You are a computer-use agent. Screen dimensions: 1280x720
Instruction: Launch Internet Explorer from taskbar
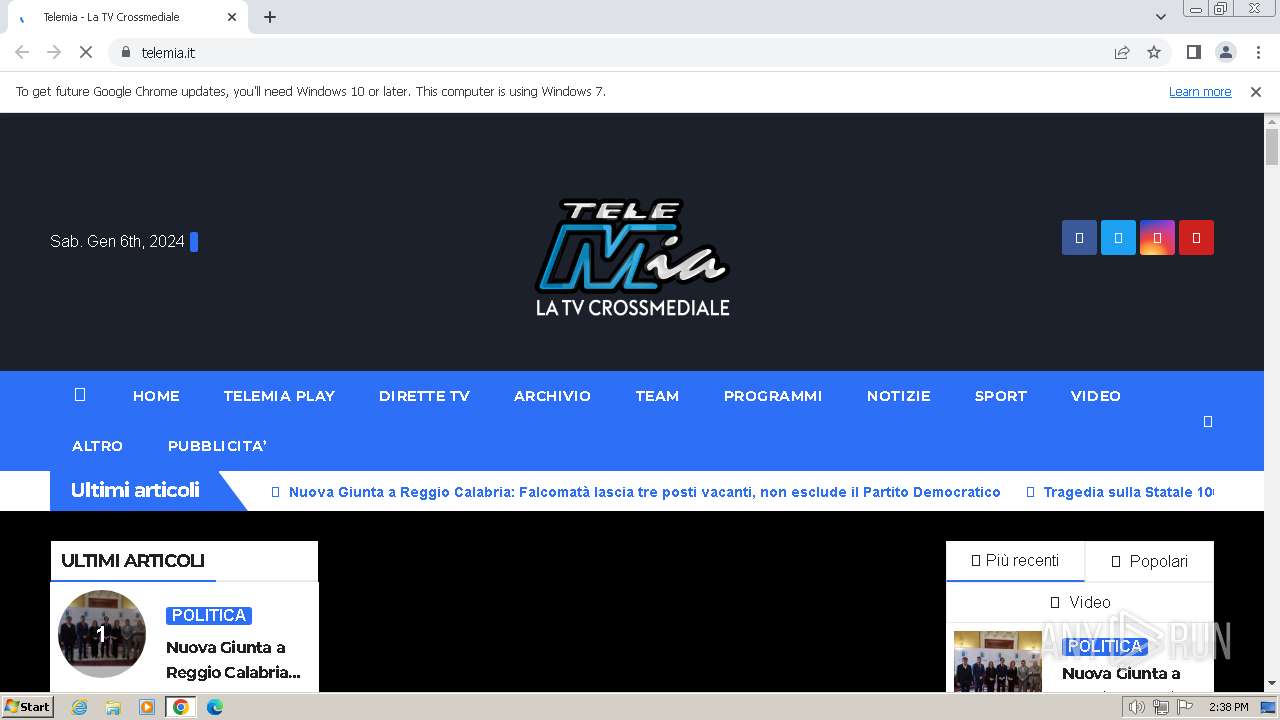pos(80,707)
